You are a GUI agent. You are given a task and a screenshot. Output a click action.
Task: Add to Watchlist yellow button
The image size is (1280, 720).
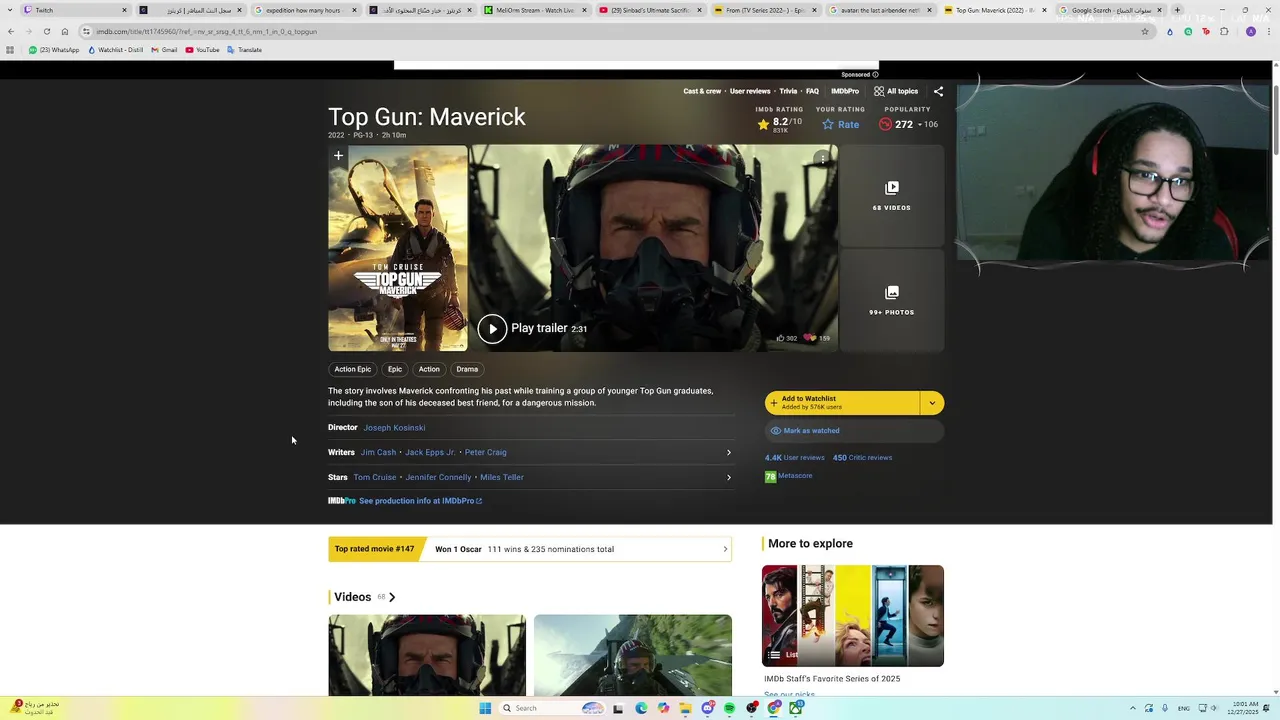842,403
